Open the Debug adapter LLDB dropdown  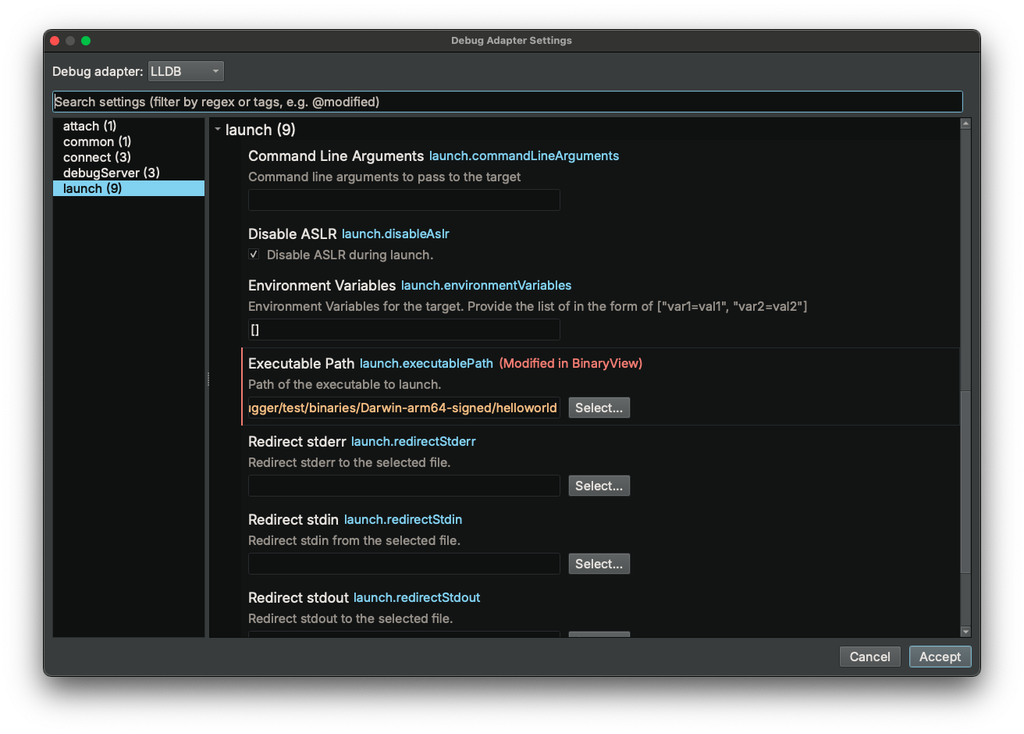(x=186, y=71)
